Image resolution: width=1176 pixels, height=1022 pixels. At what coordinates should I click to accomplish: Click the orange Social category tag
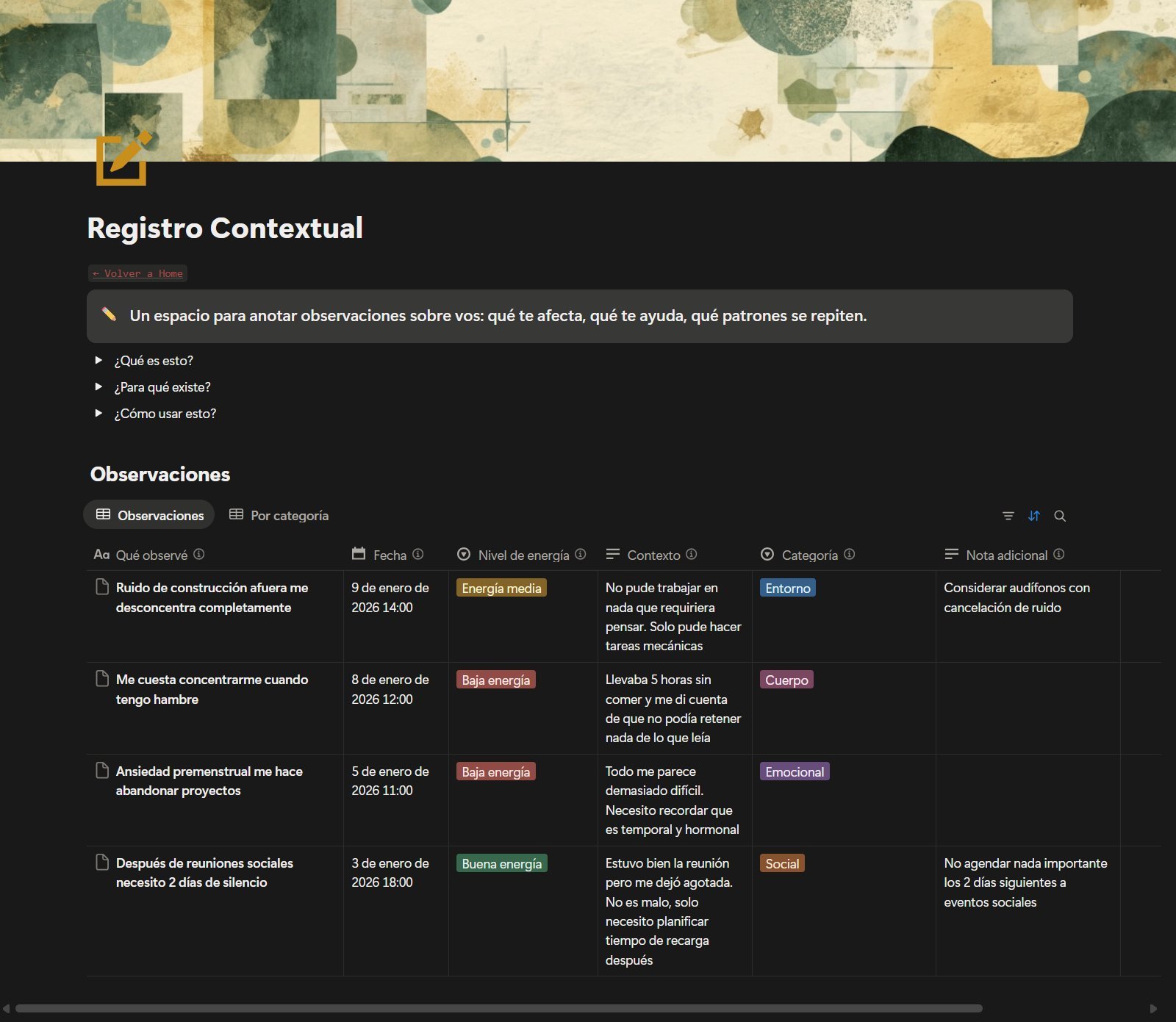coord(782,863)
